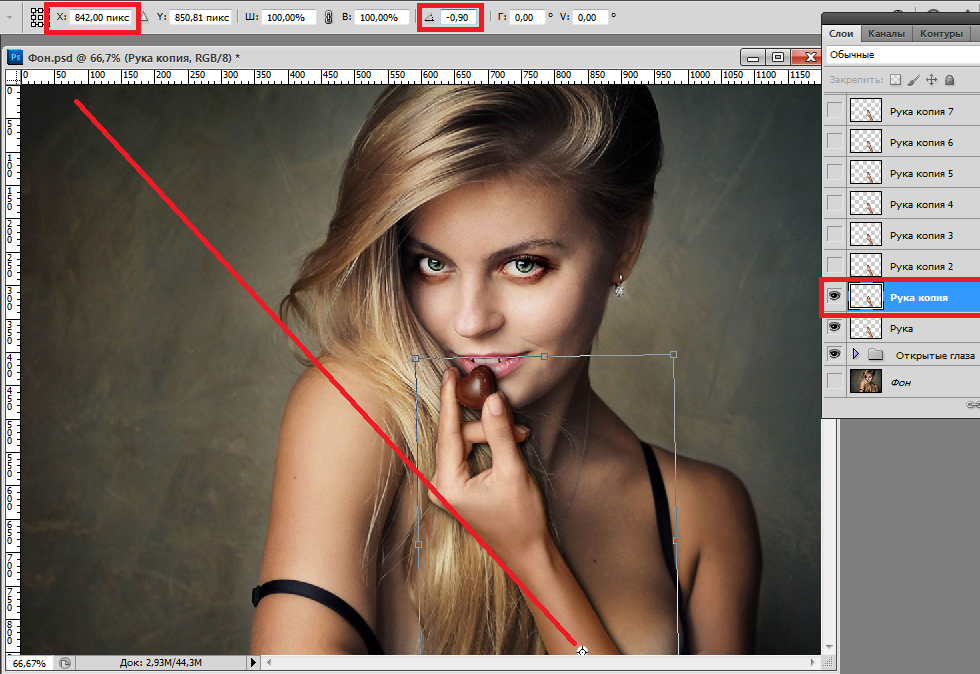Click the transform pivot point on the canvas
The image size is (980, 674).
tap(582, 651)
